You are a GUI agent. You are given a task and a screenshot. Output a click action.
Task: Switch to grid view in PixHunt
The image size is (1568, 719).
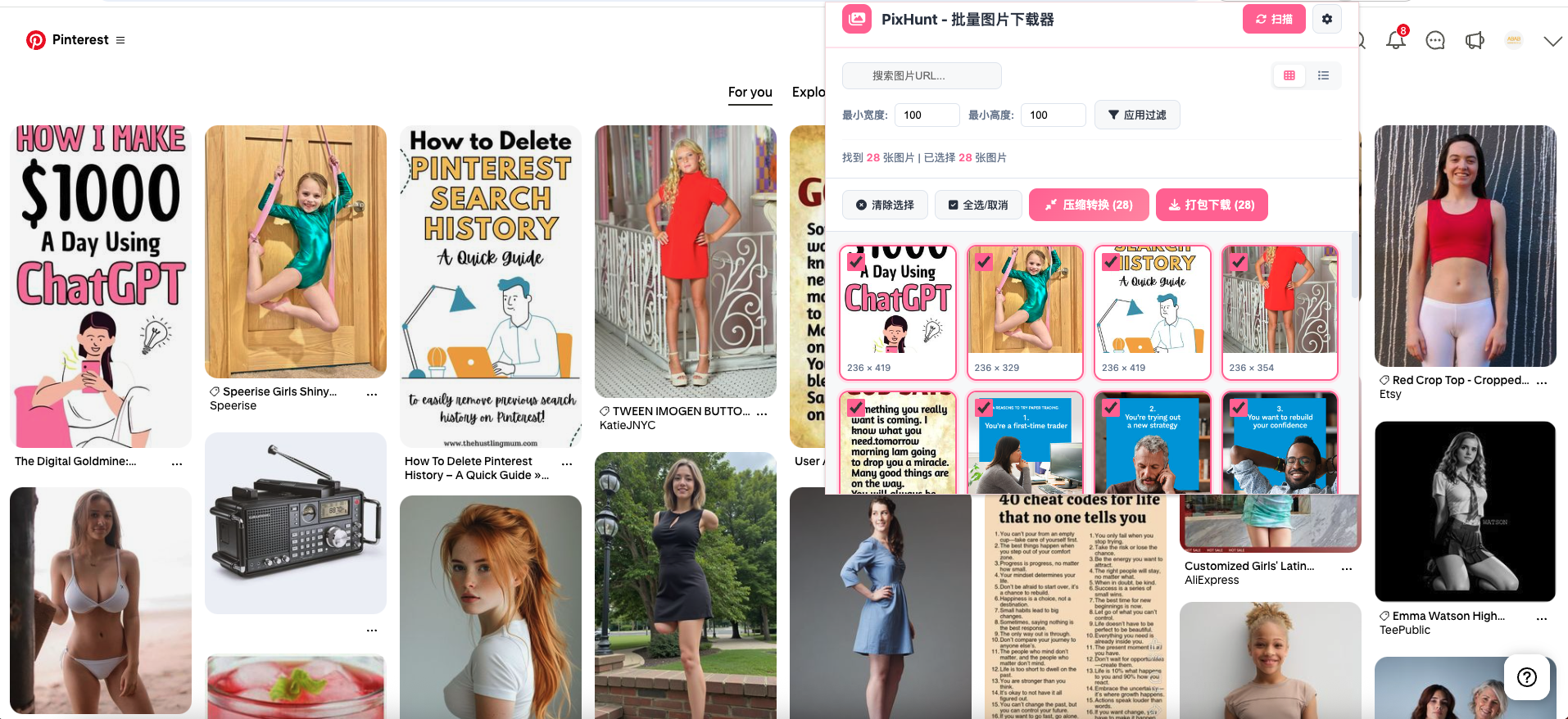1289,75
